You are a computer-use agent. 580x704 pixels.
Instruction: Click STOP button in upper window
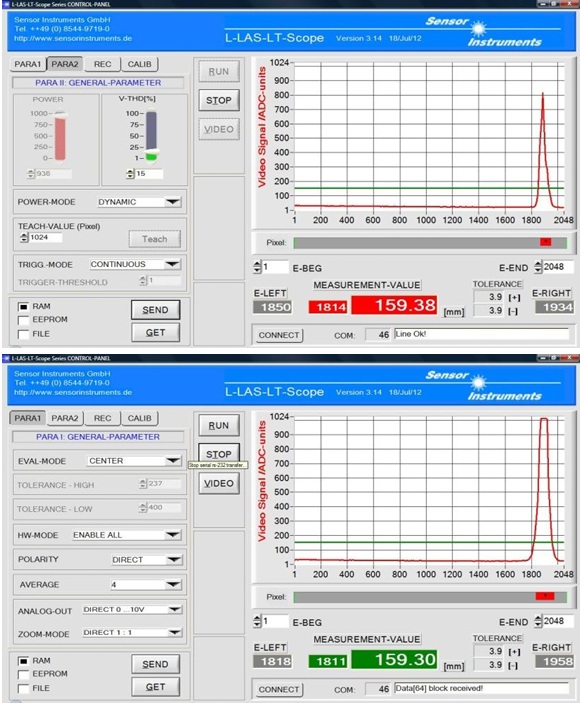tap(219, 101)
